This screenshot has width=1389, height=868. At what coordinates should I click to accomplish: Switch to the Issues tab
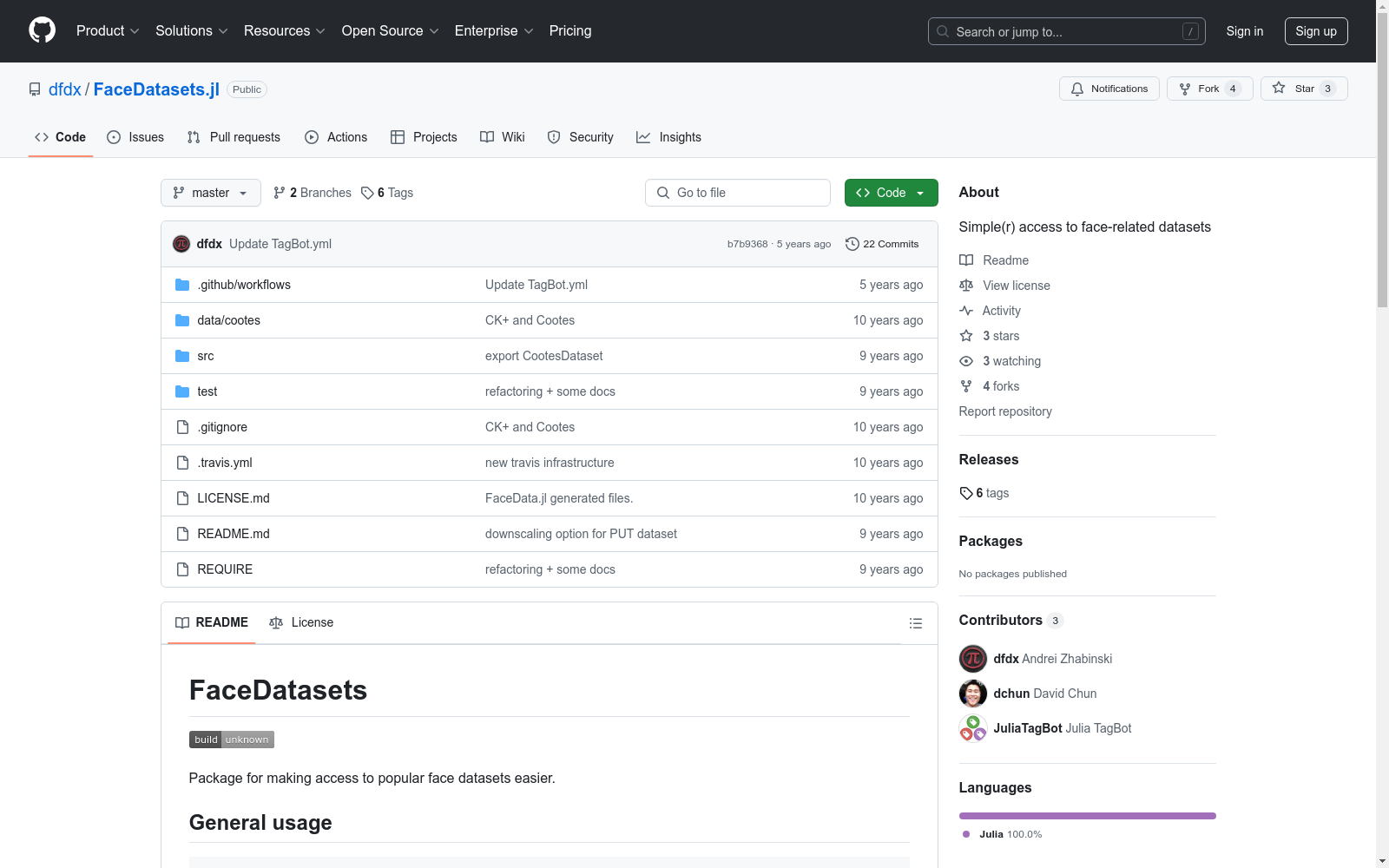tap(135, 137)
